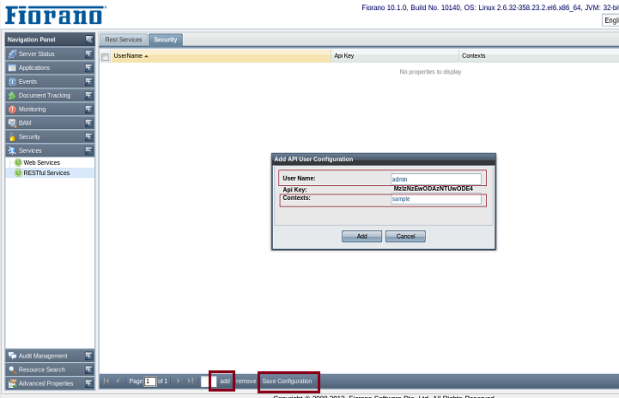Go to previous page arrow
This screenshot has width=619, height=398.
coord(118,381)
